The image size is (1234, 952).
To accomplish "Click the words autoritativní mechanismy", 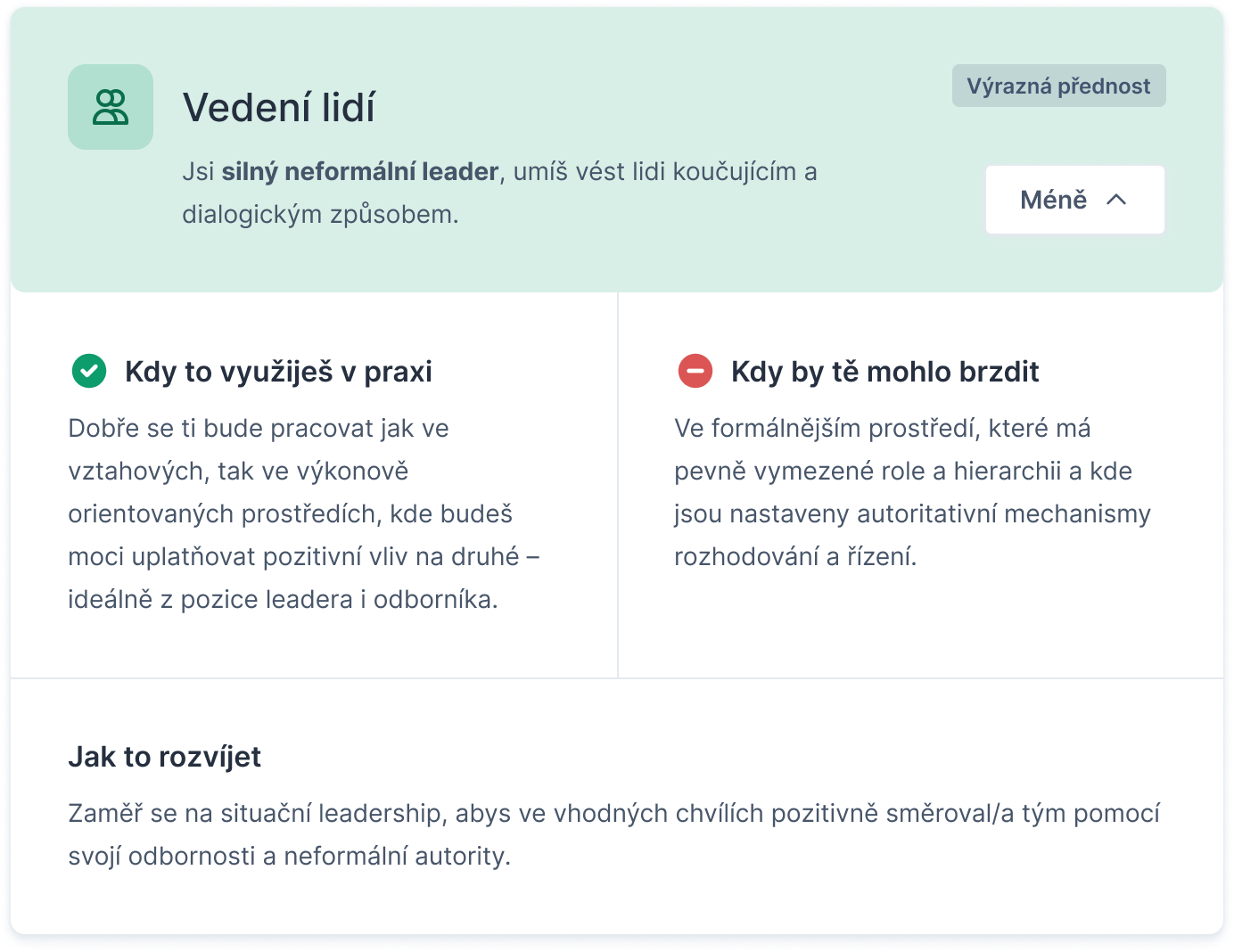I will 1004,514.
